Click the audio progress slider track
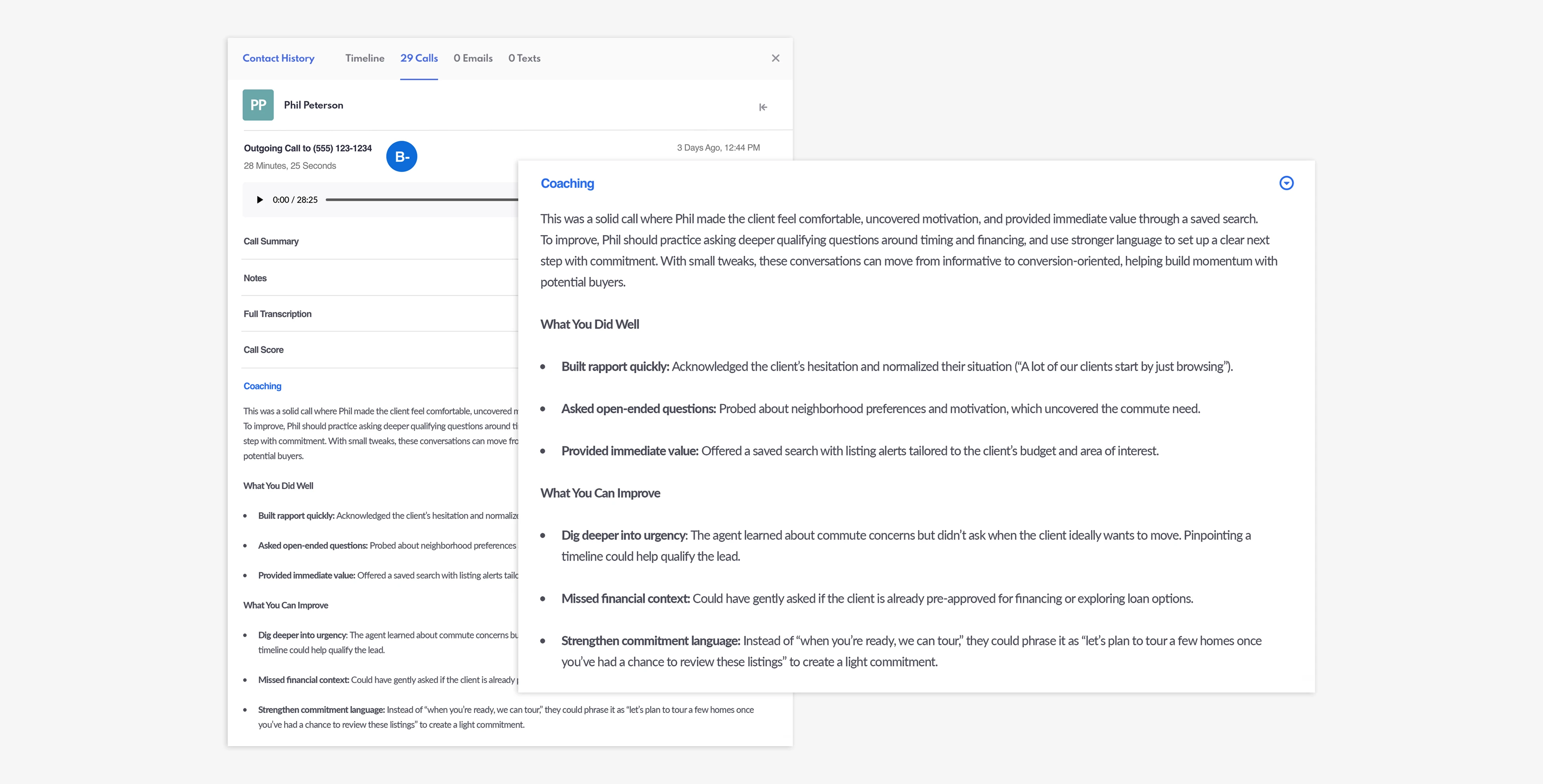 419,200
